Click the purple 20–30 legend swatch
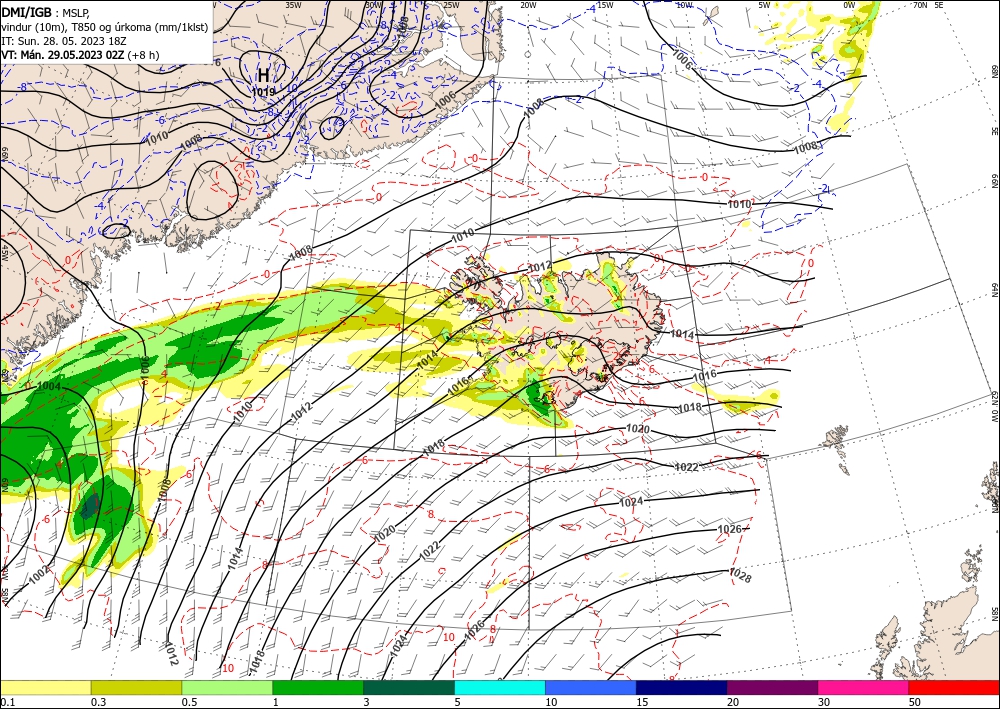Screen dimensions: 1000x709 (x=772, y=687)
